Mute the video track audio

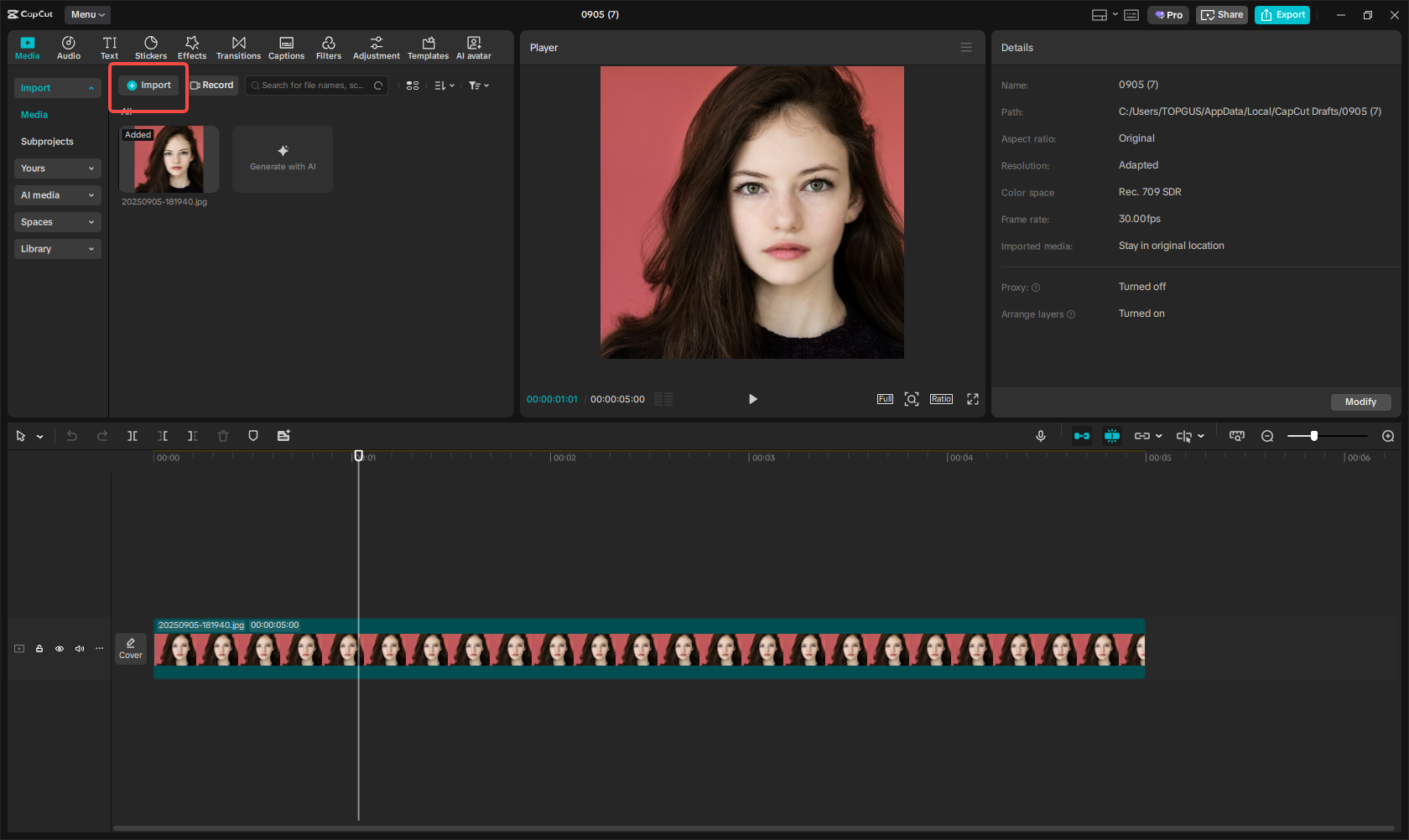coord(80,649)
